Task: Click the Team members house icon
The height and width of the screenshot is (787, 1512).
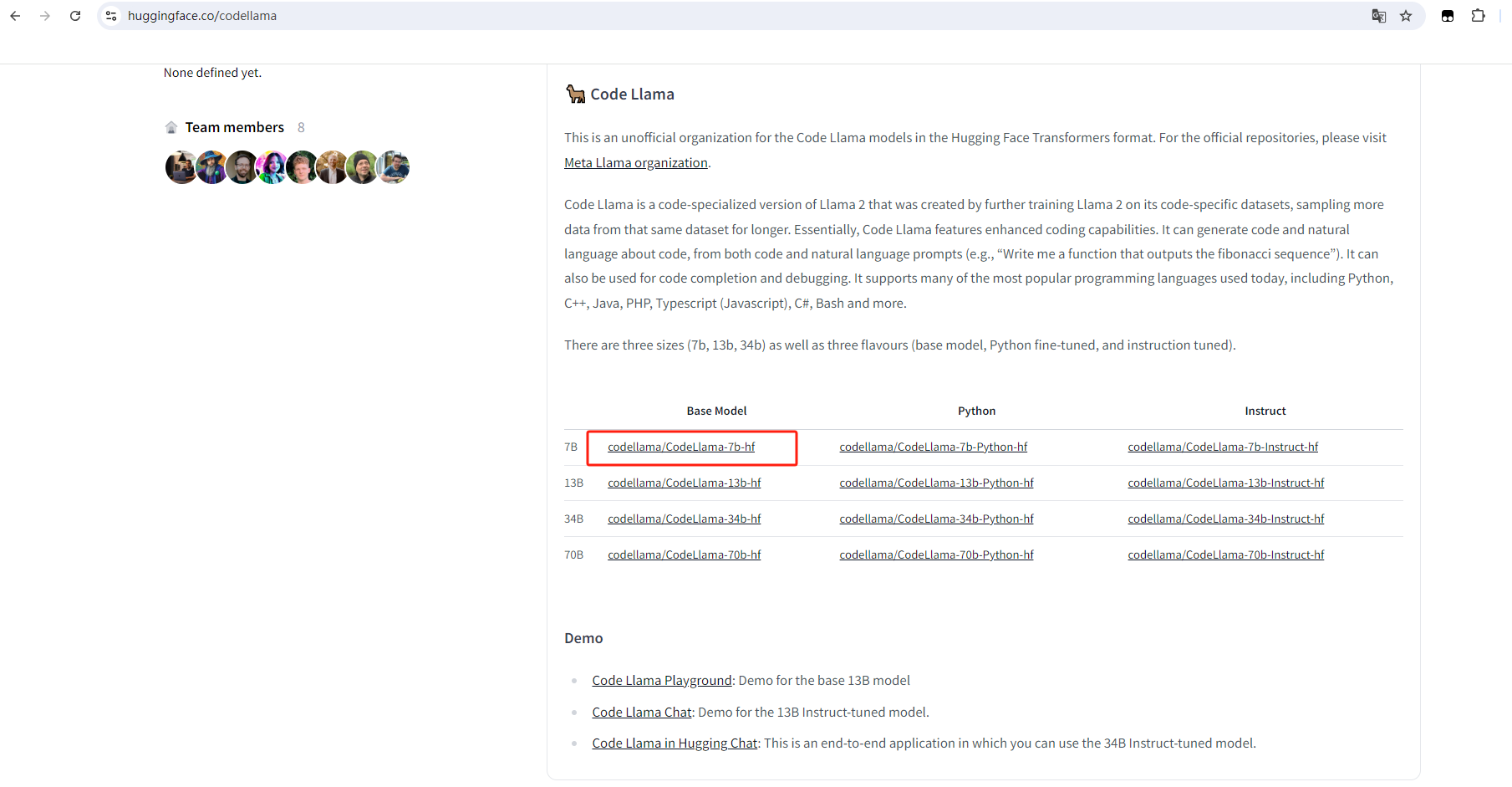Action: (x=171, y=127)
